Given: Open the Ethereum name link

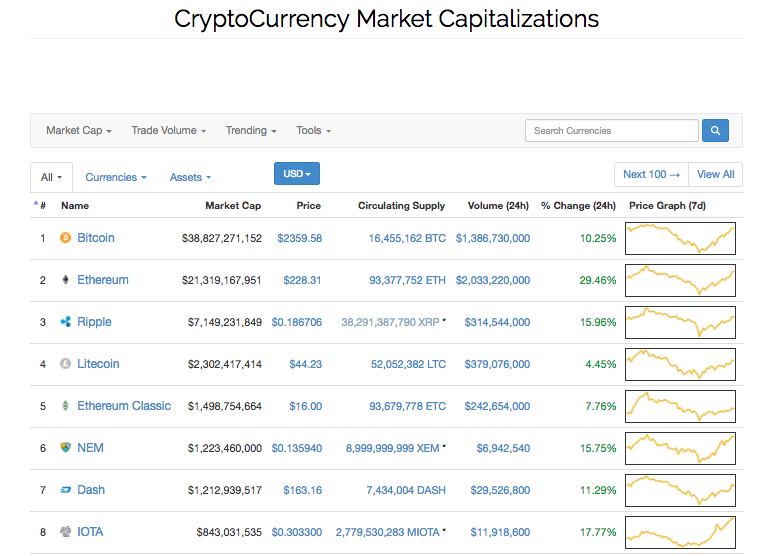Looking at the screenshot, I should coord(103,279).
